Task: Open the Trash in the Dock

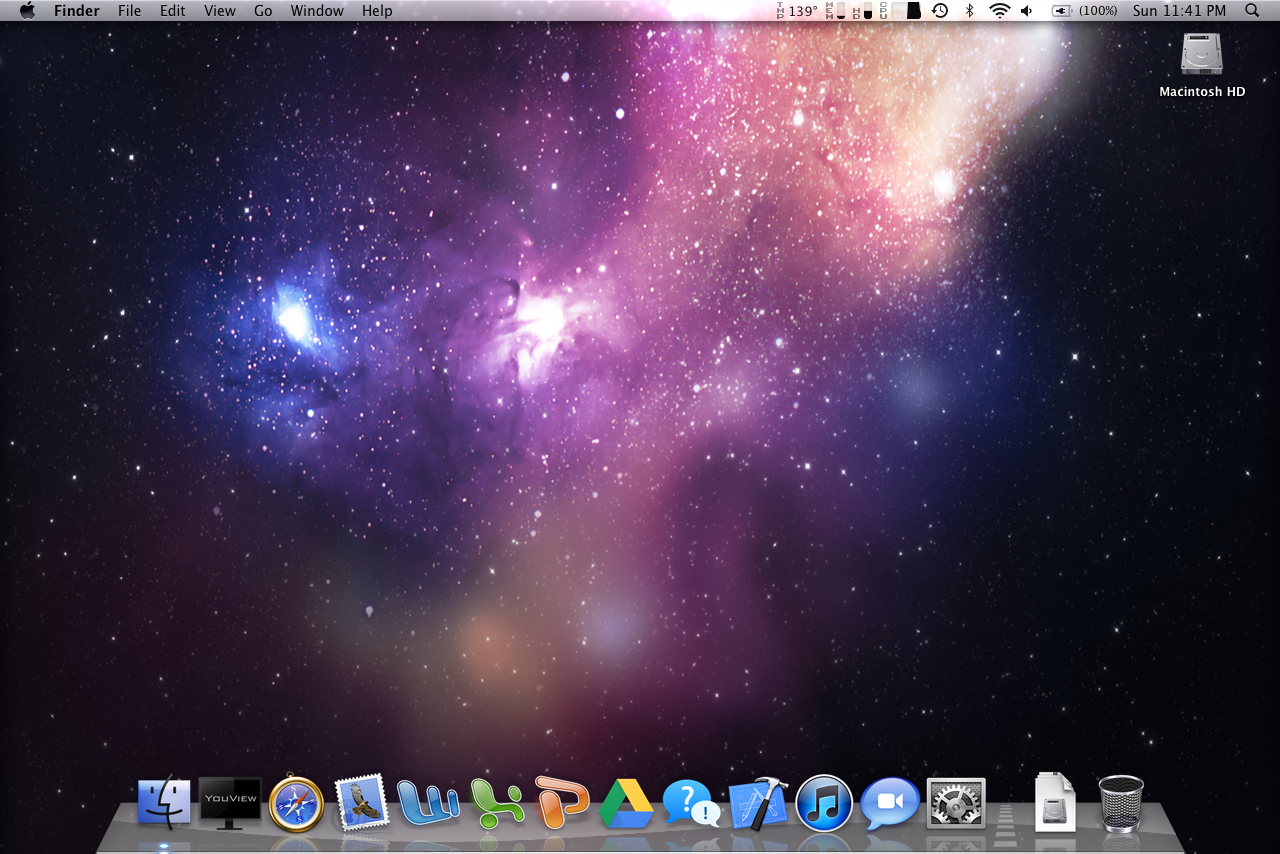Action: pos(1121,803)
